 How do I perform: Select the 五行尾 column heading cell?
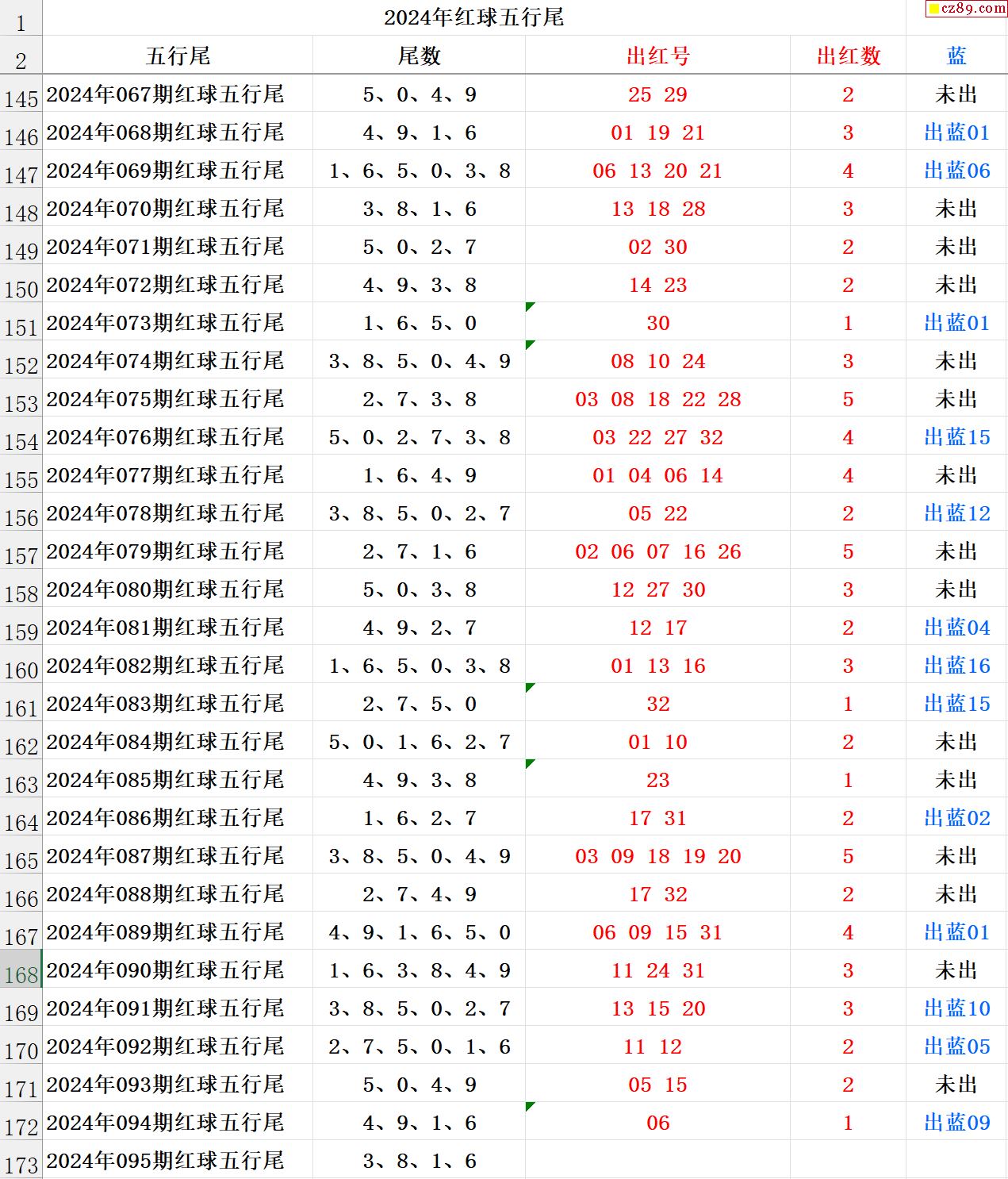178,56
